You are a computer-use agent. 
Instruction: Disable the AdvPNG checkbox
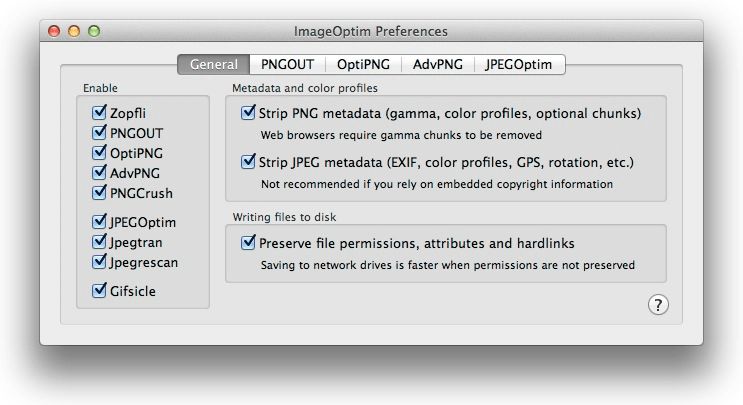(99, 173)
